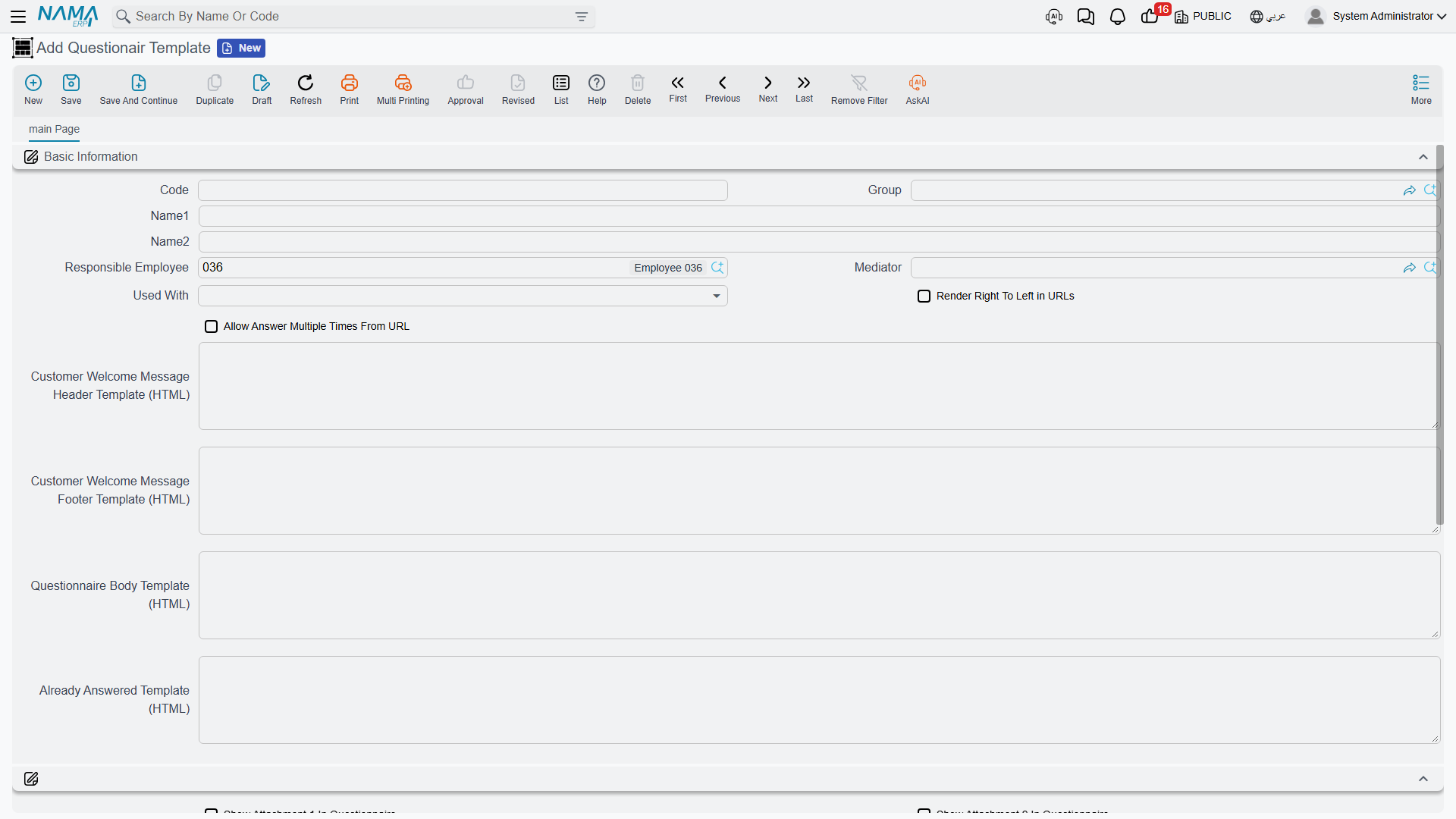This screenshot has height=819, width=1456.
Task: Save as Draft
Action: pyautogui.click(x=262, y=89)
